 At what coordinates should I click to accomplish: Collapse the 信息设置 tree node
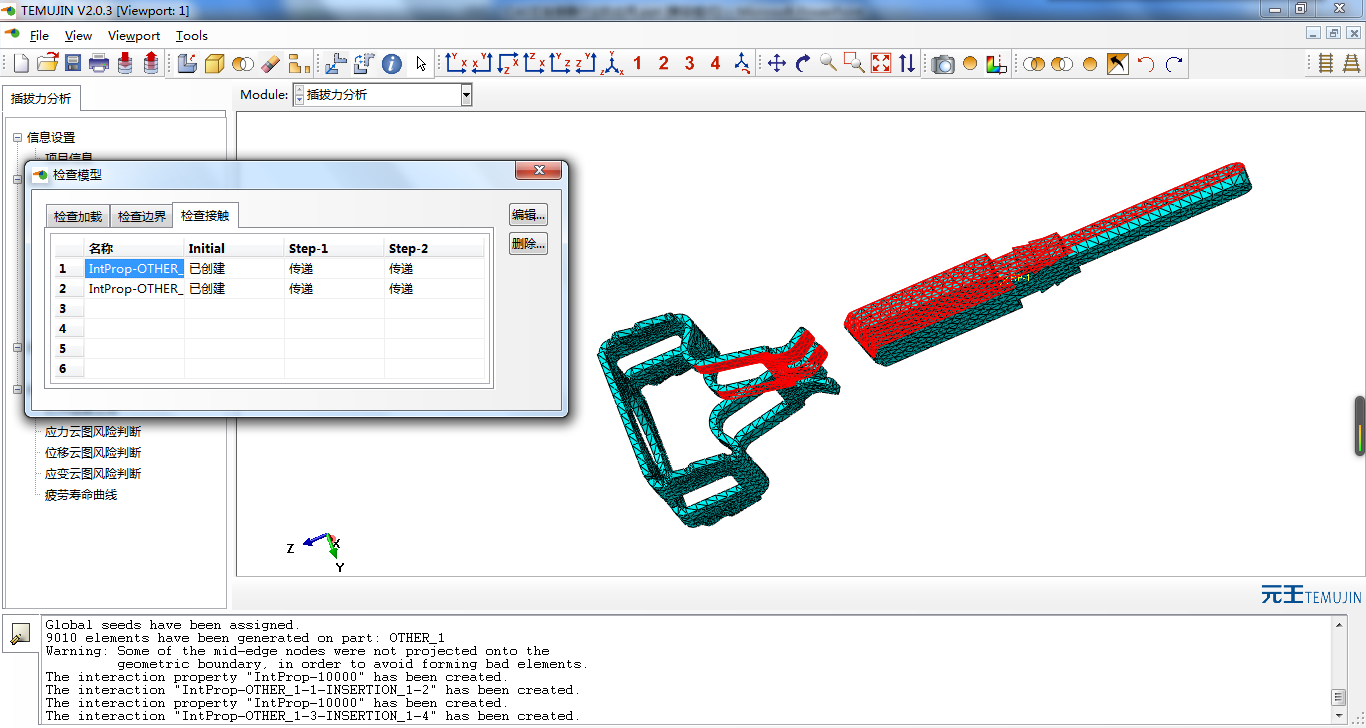[x=17, y=138]
